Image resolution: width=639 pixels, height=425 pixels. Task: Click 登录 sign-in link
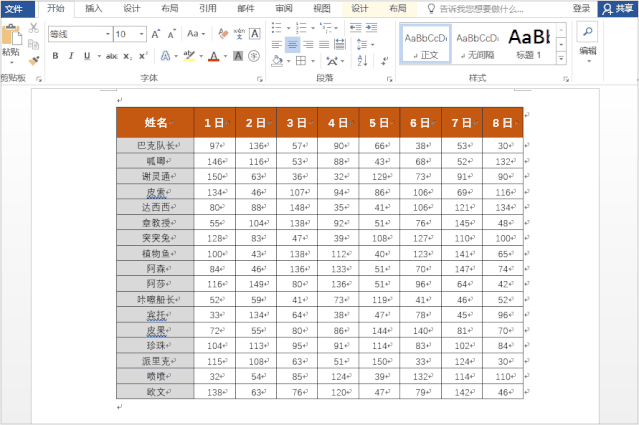pos(581,9)
